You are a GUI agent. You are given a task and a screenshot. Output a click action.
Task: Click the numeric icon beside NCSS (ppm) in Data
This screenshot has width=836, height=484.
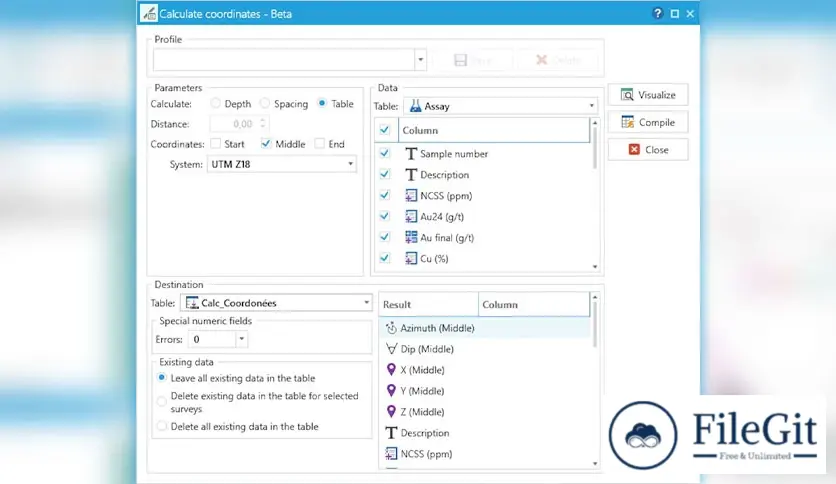pos(411,196)
